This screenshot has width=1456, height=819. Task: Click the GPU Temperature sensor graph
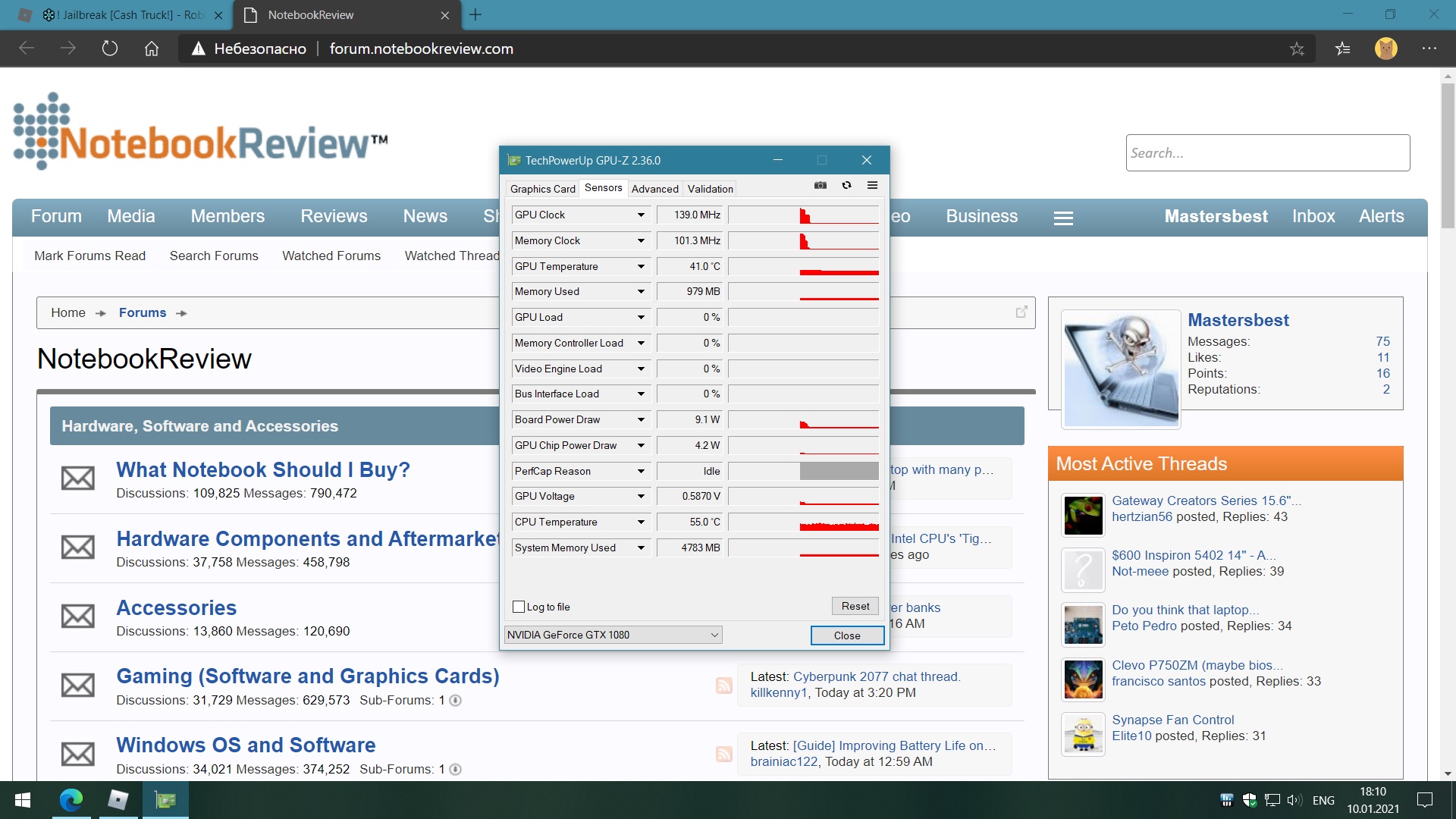803,266
